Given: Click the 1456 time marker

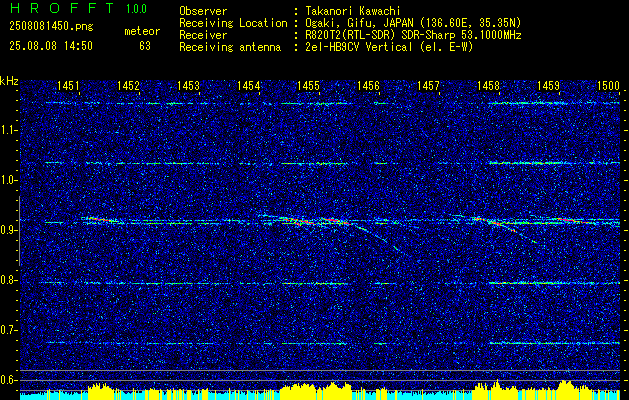Looking at the screenshot, I should (368, 85).
